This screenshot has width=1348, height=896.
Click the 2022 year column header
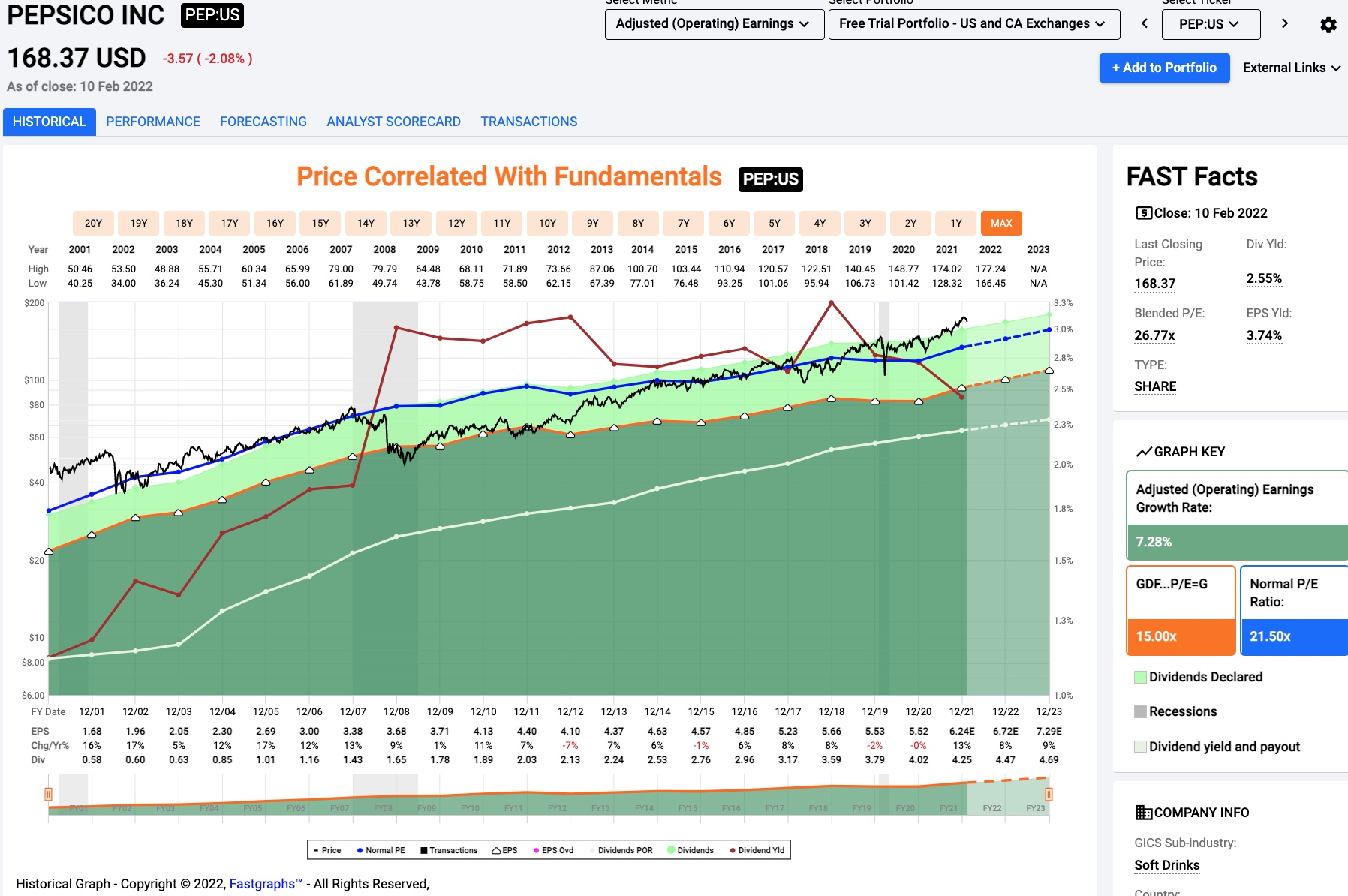pyautogui.click(x=991, y=249)
